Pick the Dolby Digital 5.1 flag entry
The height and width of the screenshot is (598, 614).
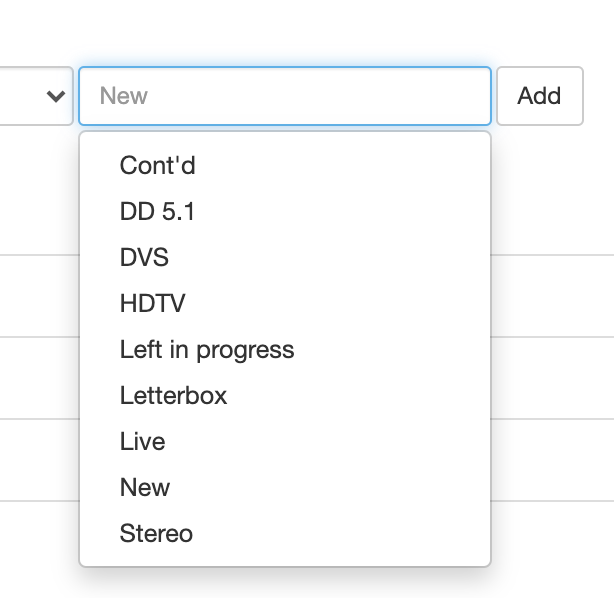point(150,211)
